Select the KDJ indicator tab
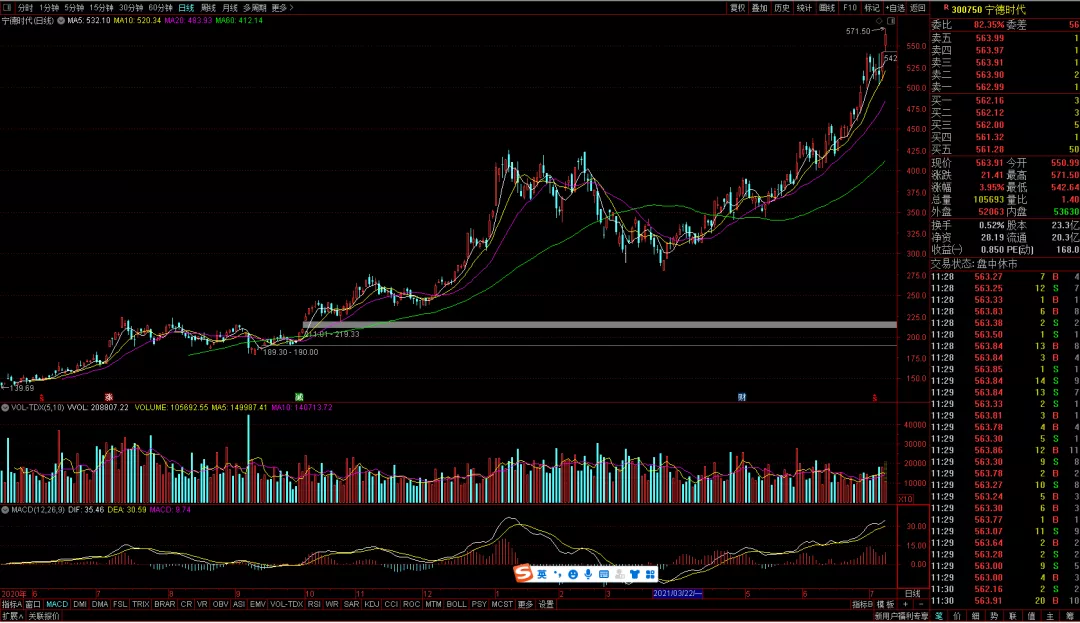 tap(372, 604)
